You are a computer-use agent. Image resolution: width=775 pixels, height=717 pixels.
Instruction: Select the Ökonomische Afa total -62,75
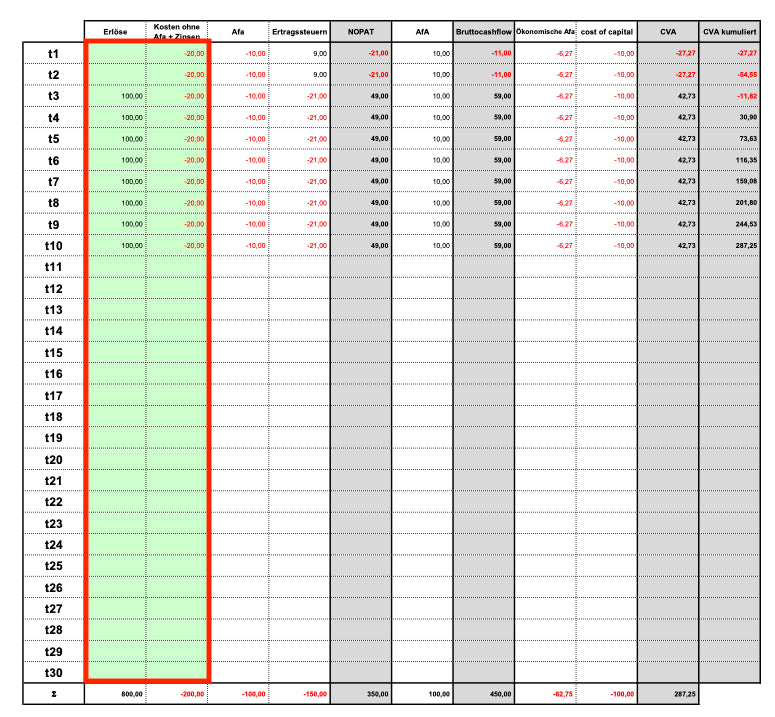click(562, 694)
